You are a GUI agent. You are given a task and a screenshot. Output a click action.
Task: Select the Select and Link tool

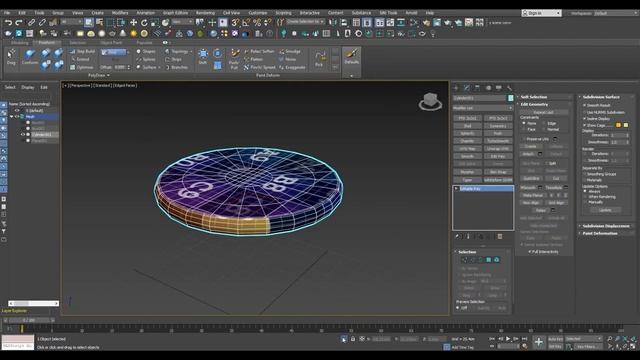click(31, 23)
